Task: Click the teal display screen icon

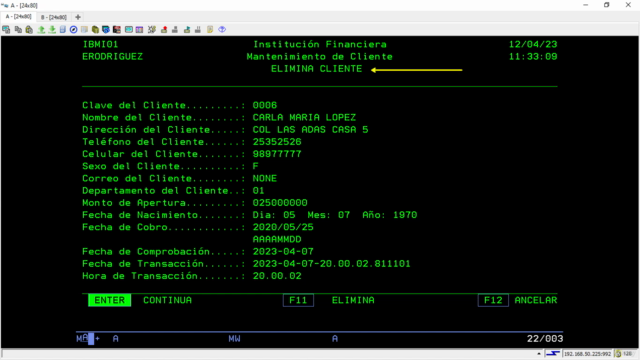Action: 129,29
